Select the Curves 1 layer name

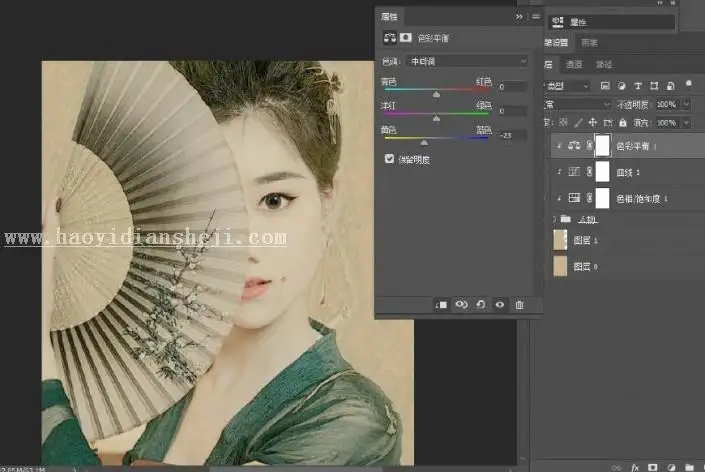(628, 172)
